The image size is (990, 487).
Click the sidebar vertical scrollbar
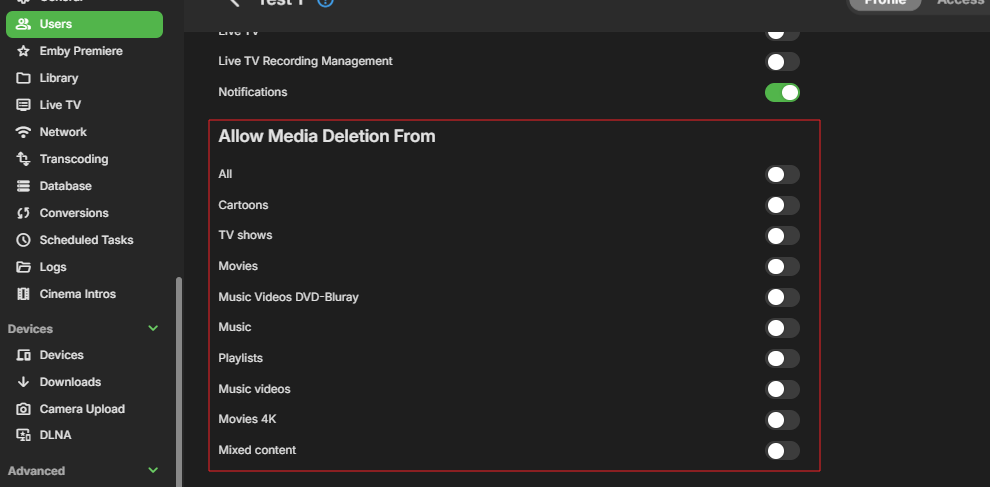click(179, 382)
